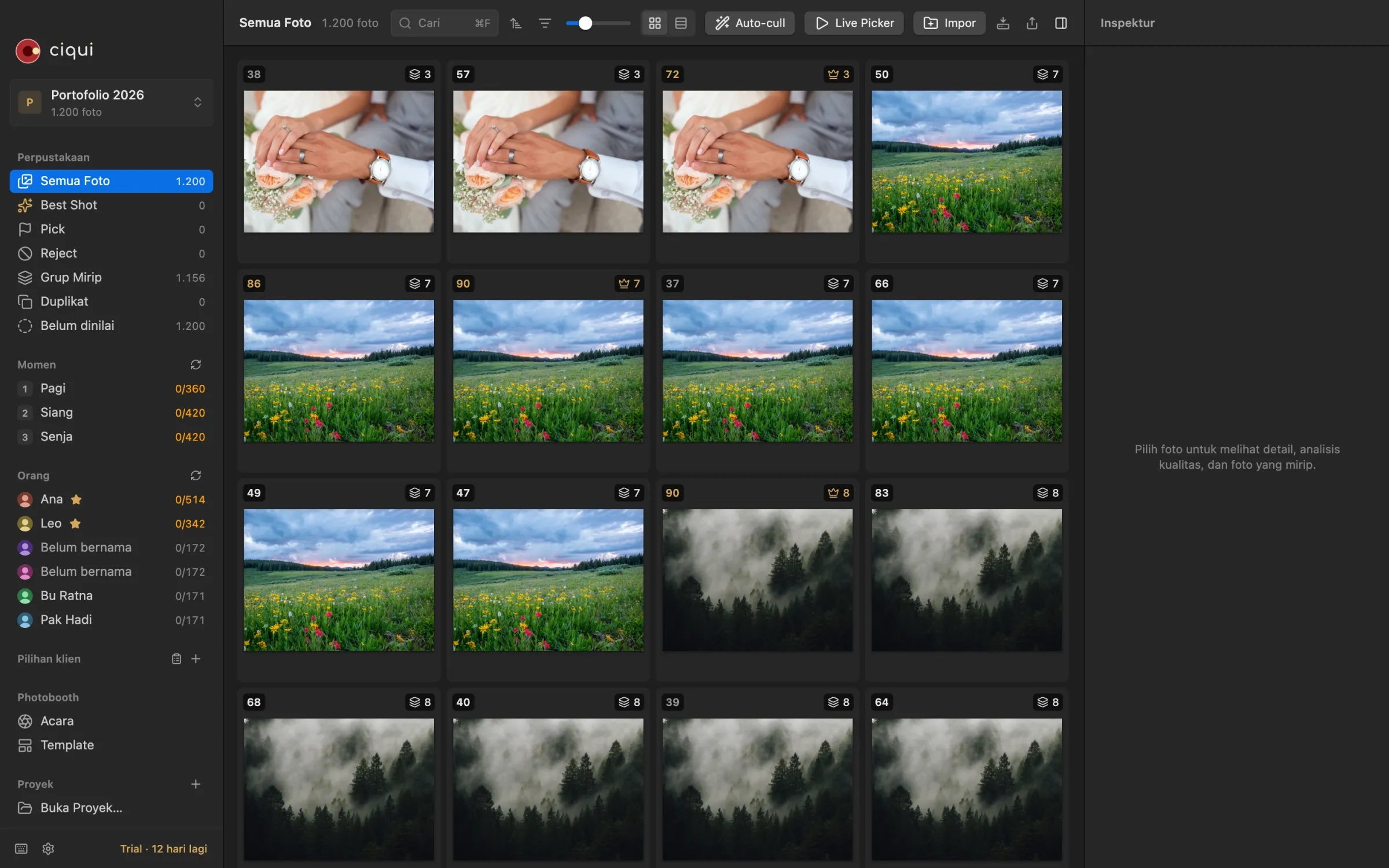Open Photobooth Acara

click(111, 721)
